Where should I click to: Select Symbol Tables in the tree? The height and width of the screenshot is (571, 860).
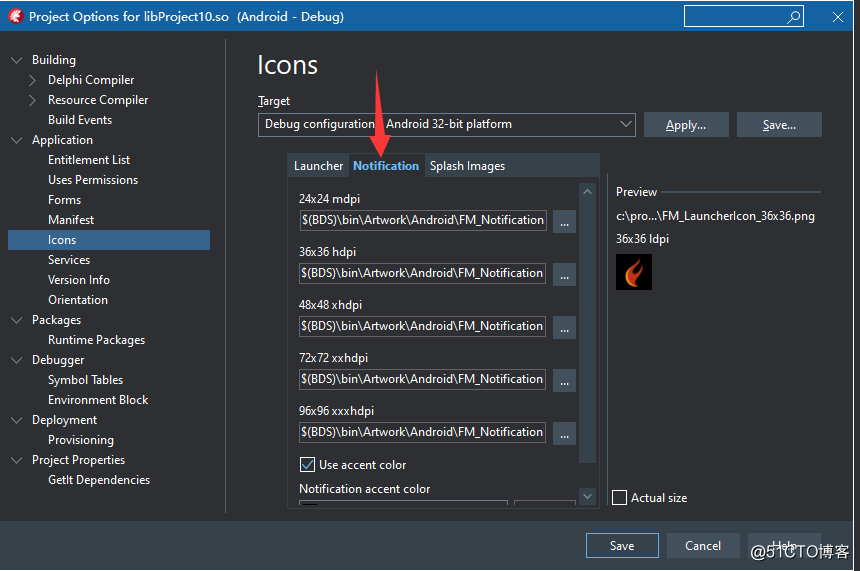pyautogui.click(x=85, y=380)
